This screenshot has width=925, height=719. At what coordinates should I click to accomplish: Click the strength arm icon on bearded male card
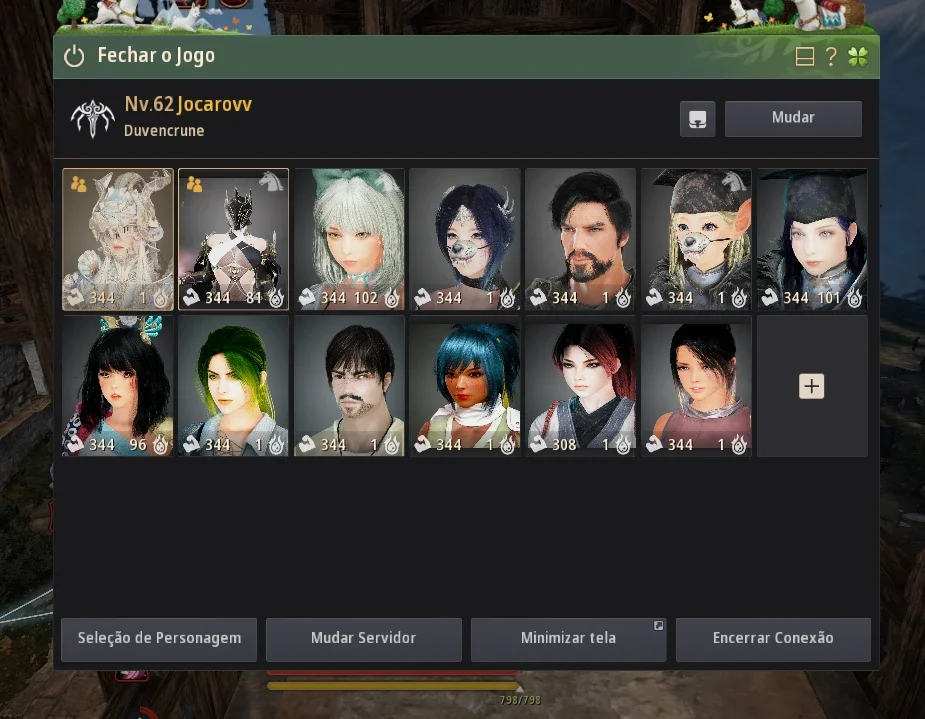coord(539,298)
